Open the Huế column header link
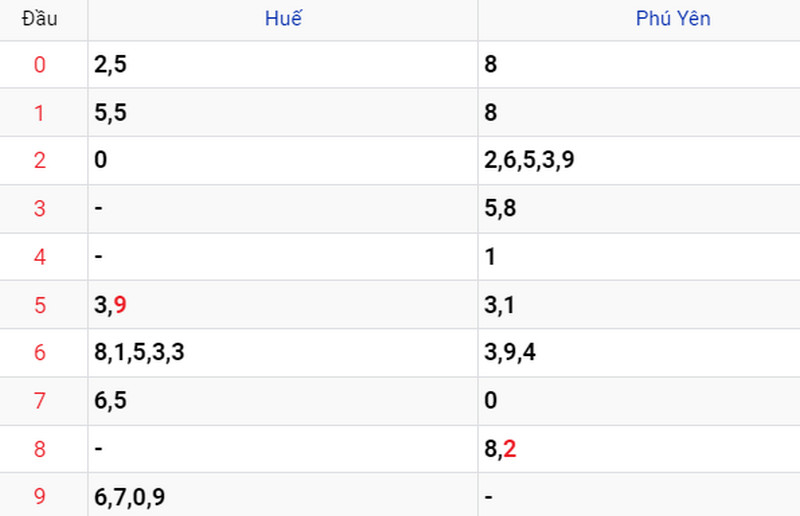Viewport: 800px width, 516px height. click(x=283, y=18)
